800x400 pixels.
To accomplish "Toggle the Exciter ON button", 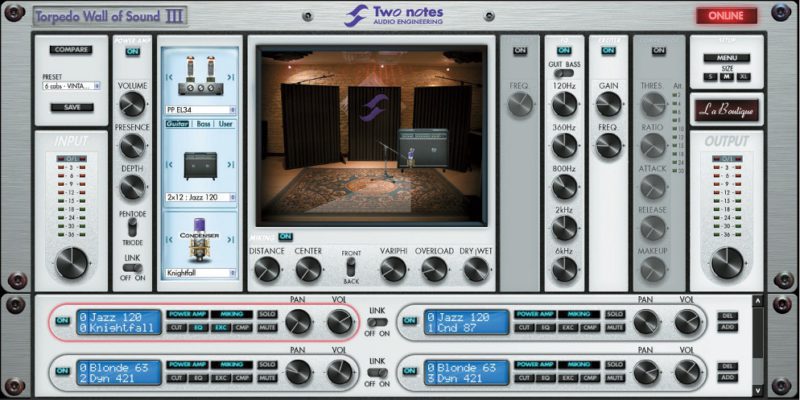I will 608,51.
